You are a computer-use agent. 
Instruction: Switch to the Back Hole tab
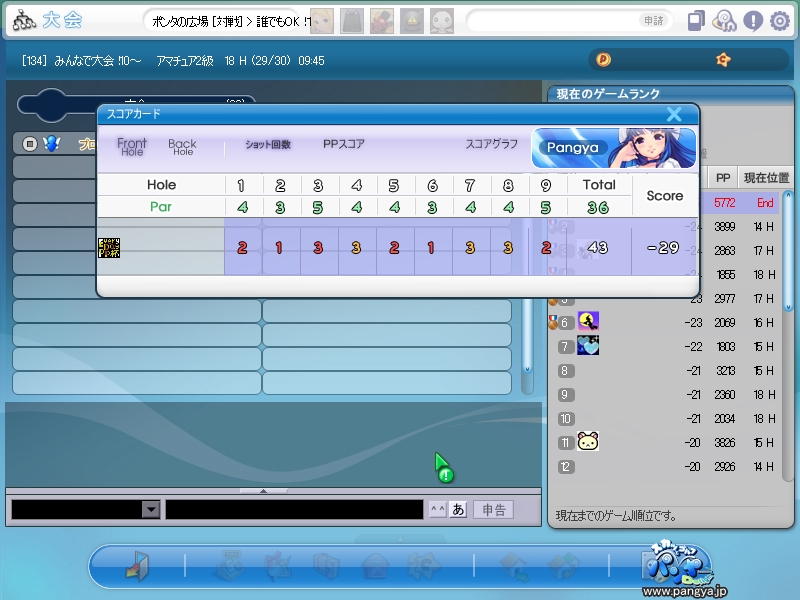[x=182, y=147]
